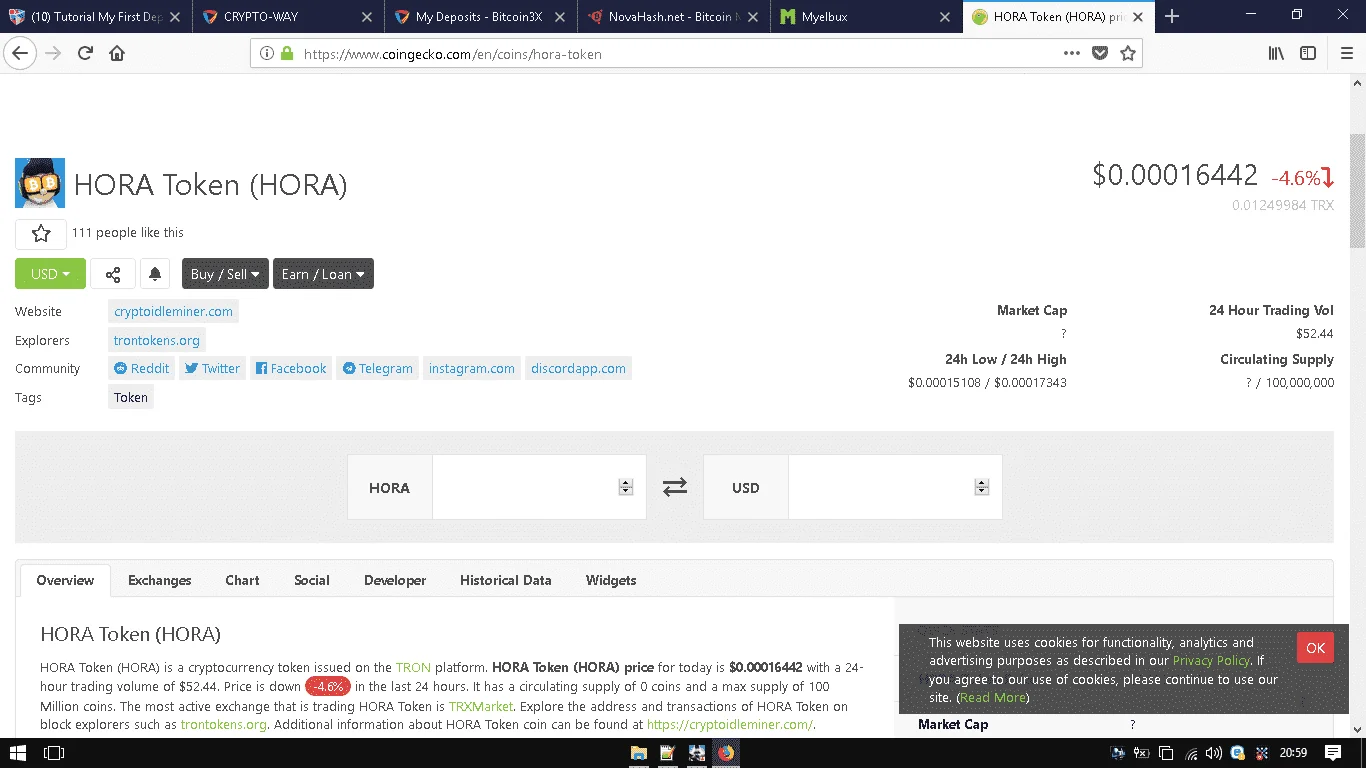Open the instagram.com community link

[x=472, y=368]
